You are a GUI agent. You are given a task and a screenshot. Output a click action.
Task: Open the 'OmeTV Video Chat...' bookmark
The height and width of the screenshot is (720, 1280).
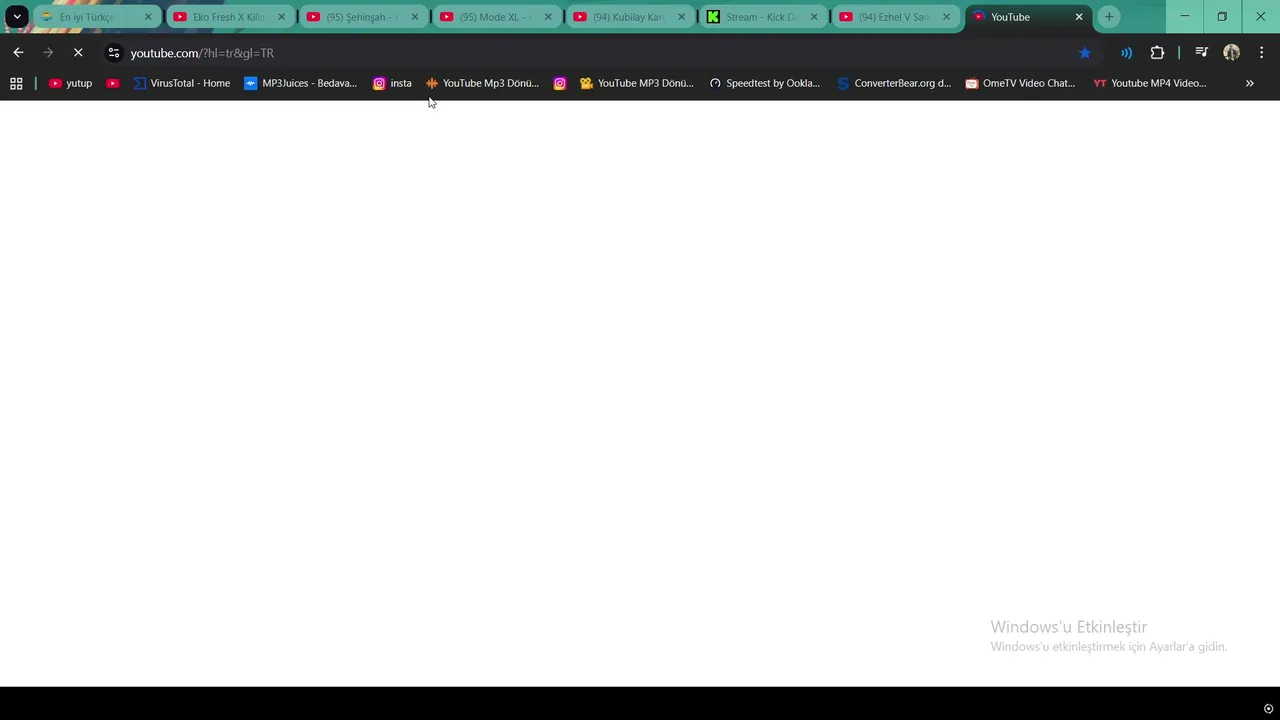pos(1020,83)
